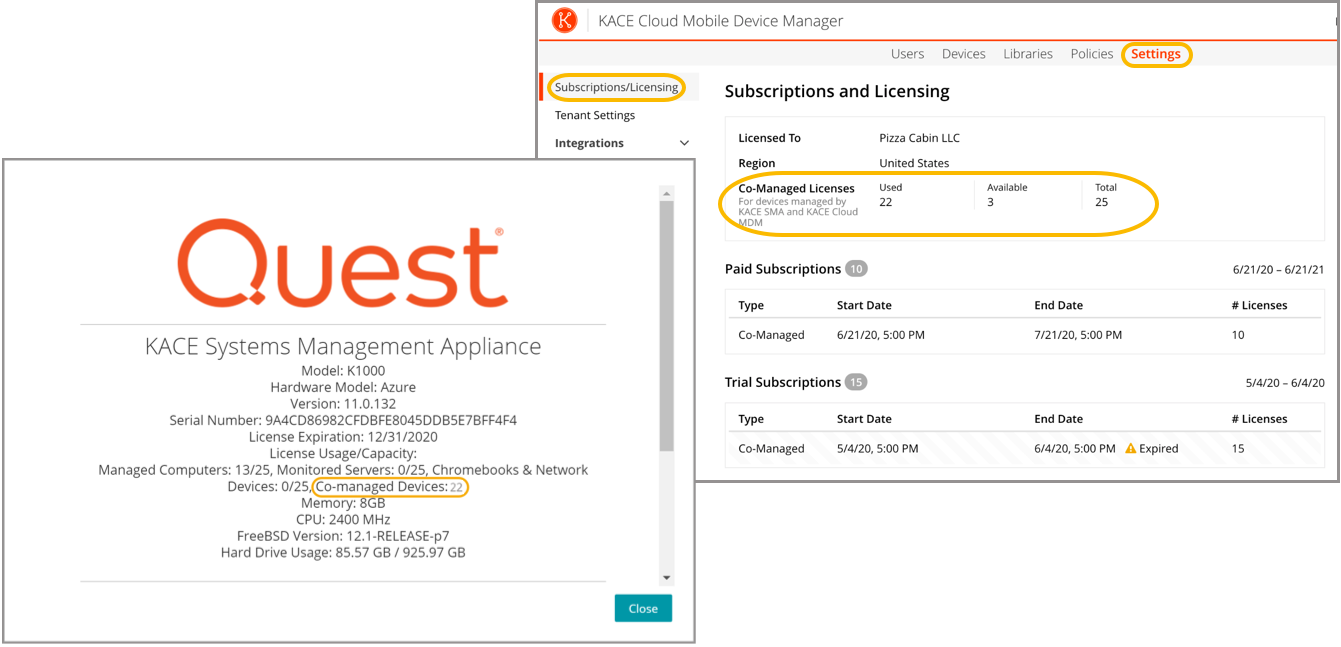Open Tenant Settings
Image resolution: width=1341 pixels, height=647 pixels.
[597, 115]
